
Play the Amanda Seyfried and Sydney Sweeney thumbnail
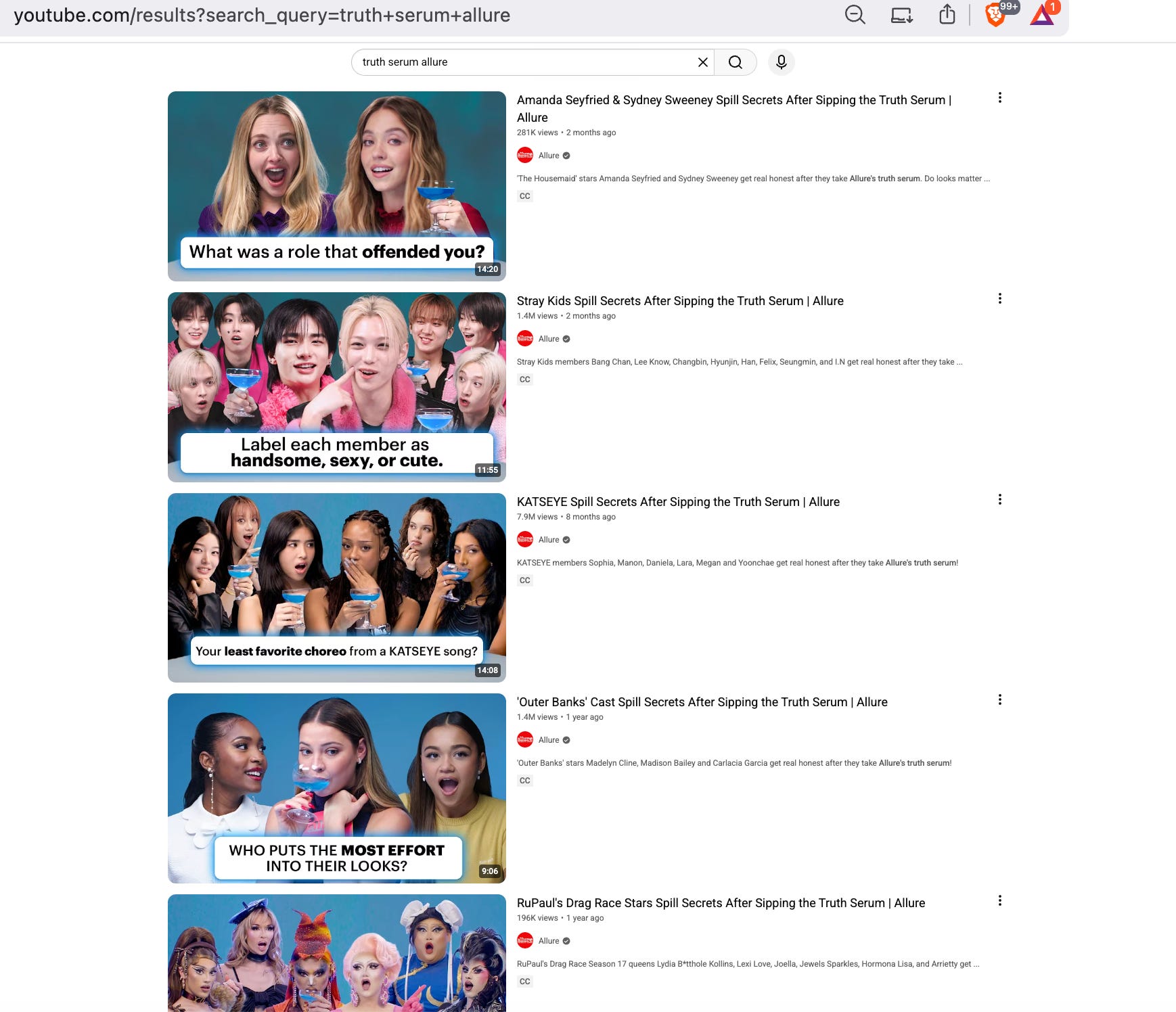337,186
